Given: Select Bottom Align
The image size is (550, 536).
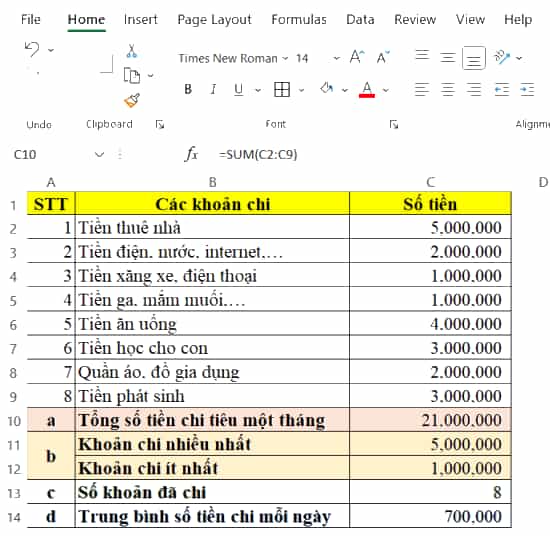Looking at the screenshot, I should click(x=474, y=58).
